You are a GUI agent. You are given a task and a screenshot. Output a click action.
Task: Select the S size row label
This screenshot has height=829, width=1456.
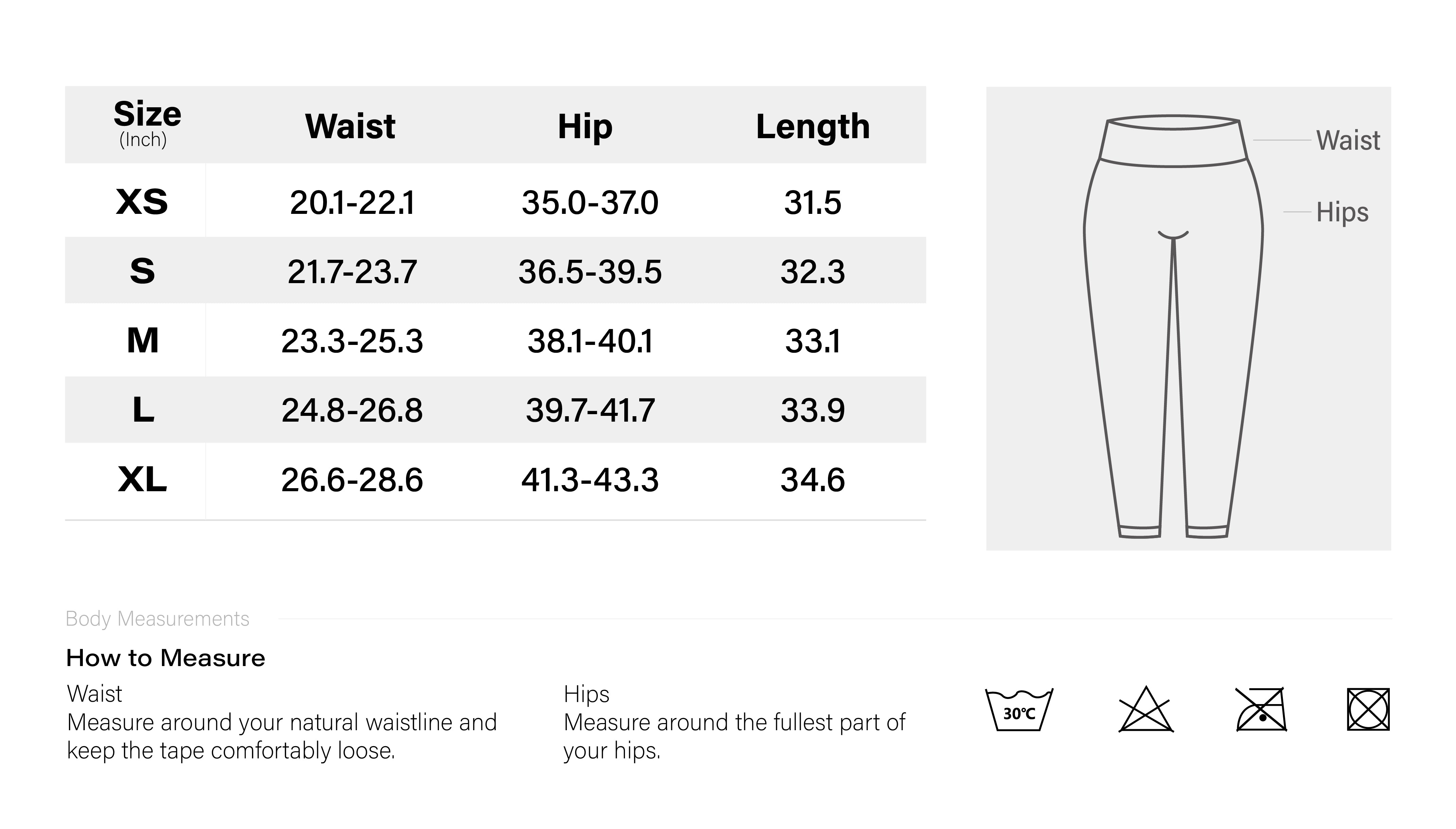click(142, 271)
